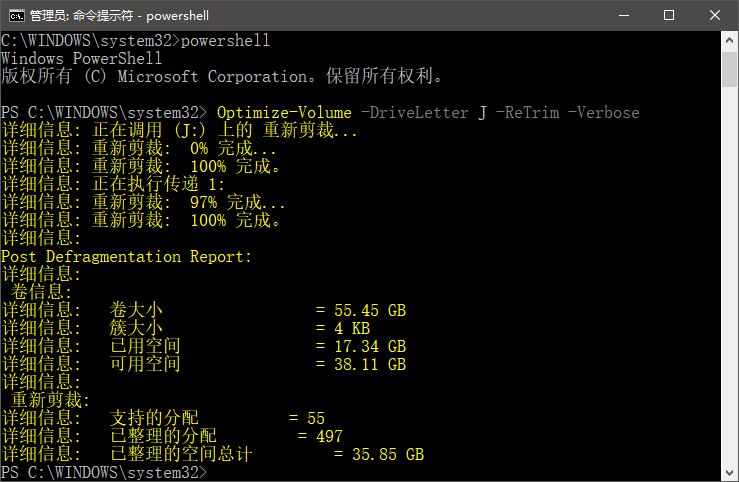Grab the vertical scrollbar thumb
739x482 pixels.
[x=729, y=69]
